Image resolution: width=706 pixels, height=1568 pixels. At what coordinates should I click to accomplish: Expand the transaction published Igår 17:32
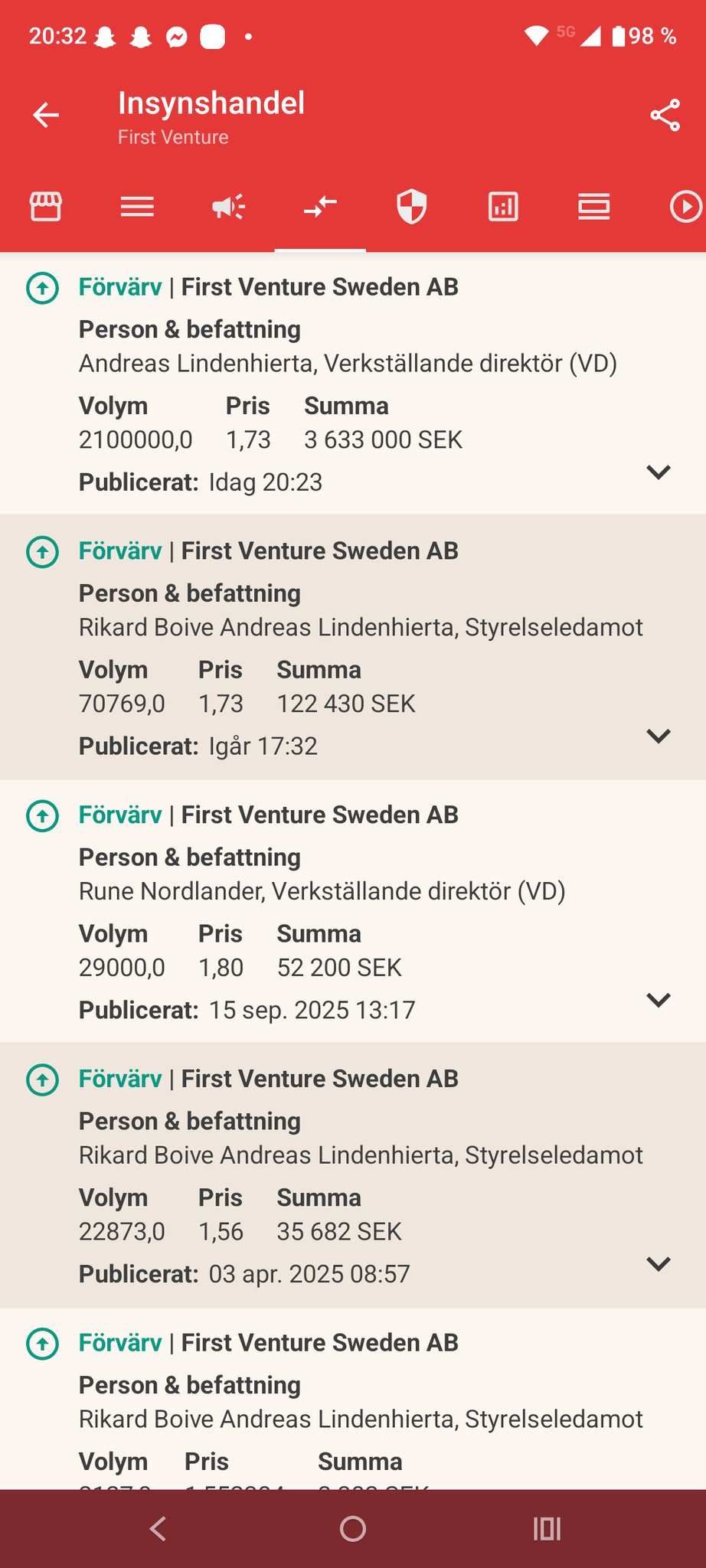pyautogui.click(x=659, y=736)
